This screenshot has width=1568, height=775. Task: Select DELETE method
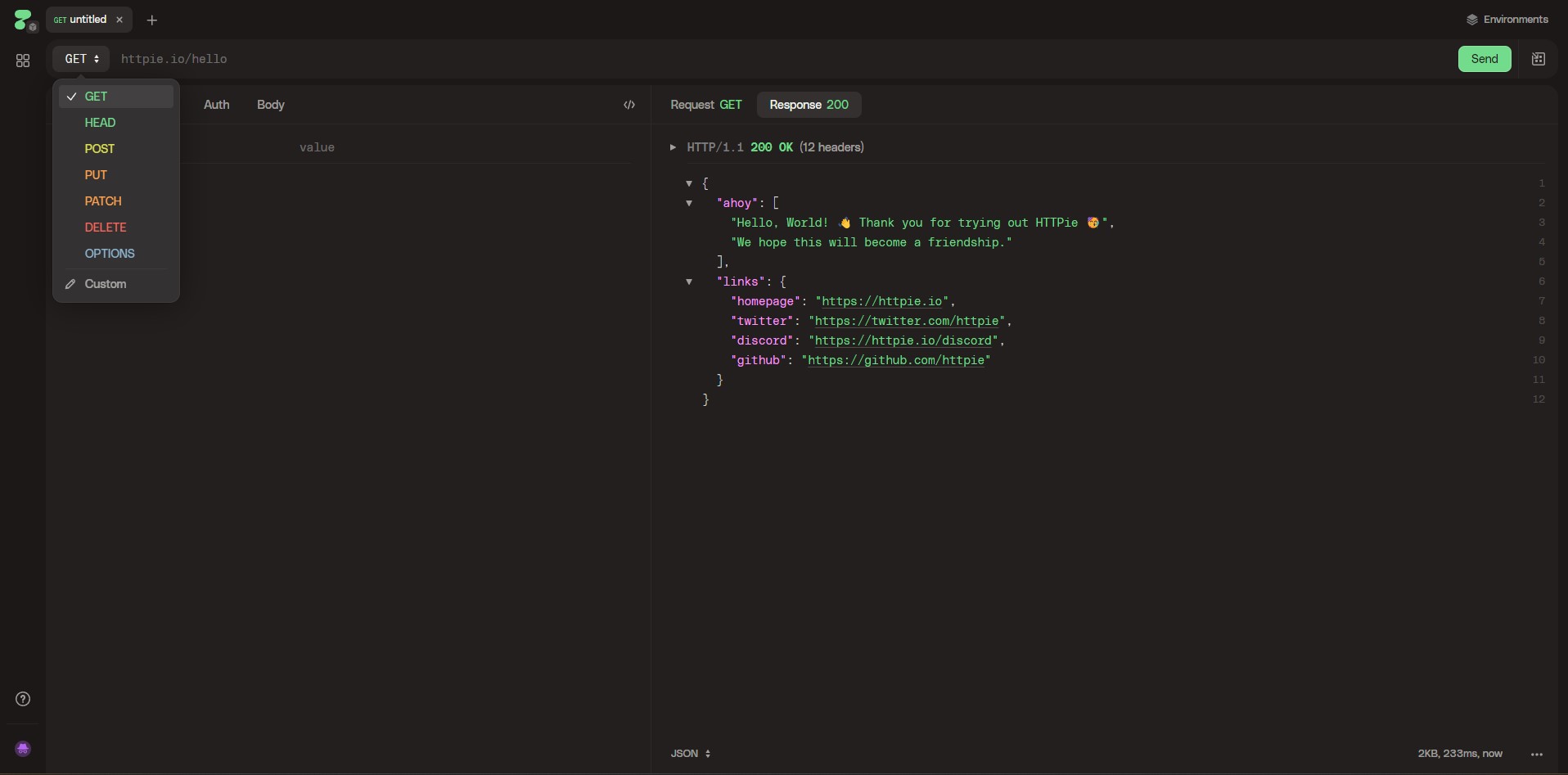pos(116,228)
